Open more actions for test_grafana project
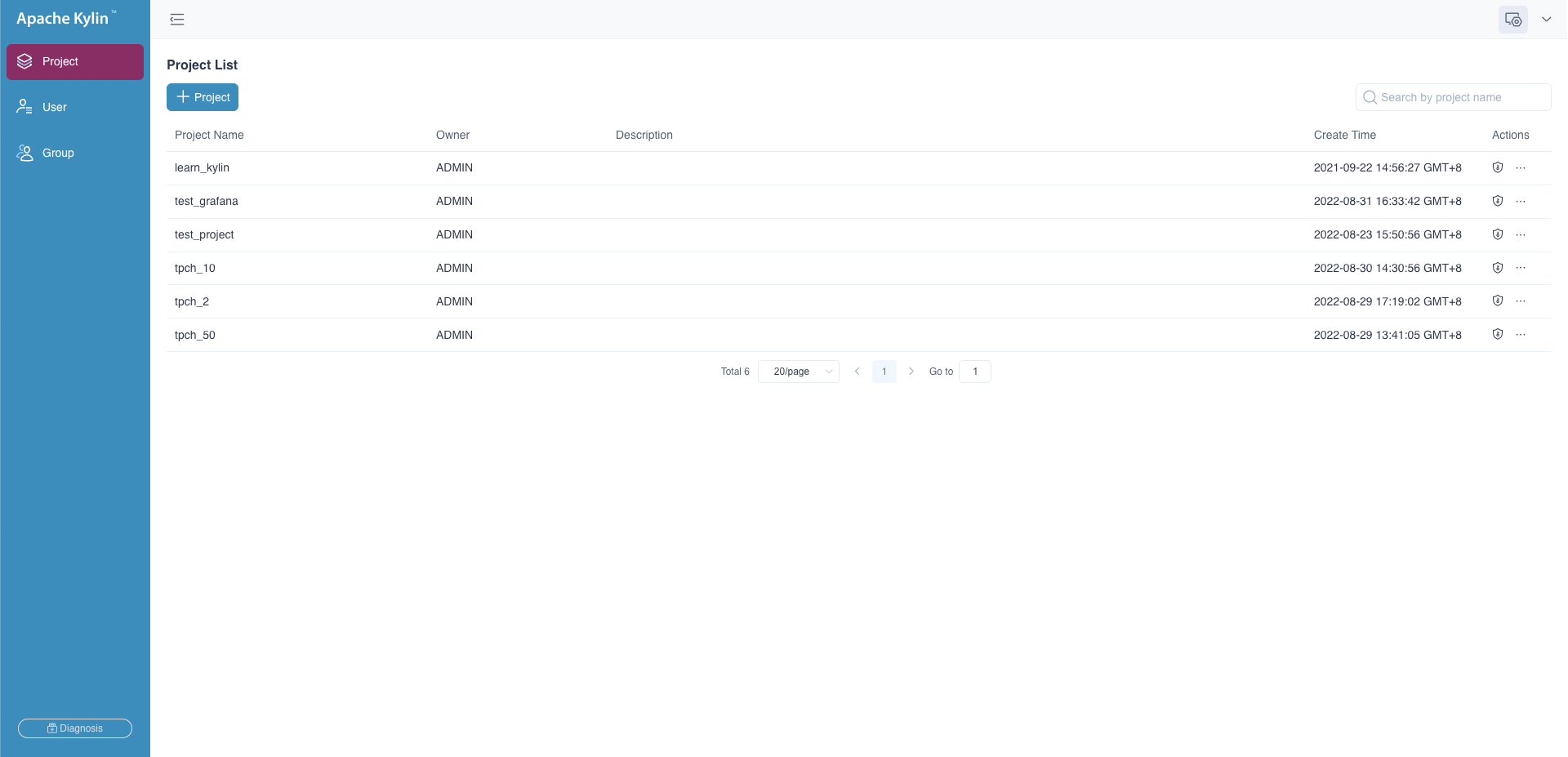The width and height of the screenshot is (1568, 757). click(x=1520, y=201)
